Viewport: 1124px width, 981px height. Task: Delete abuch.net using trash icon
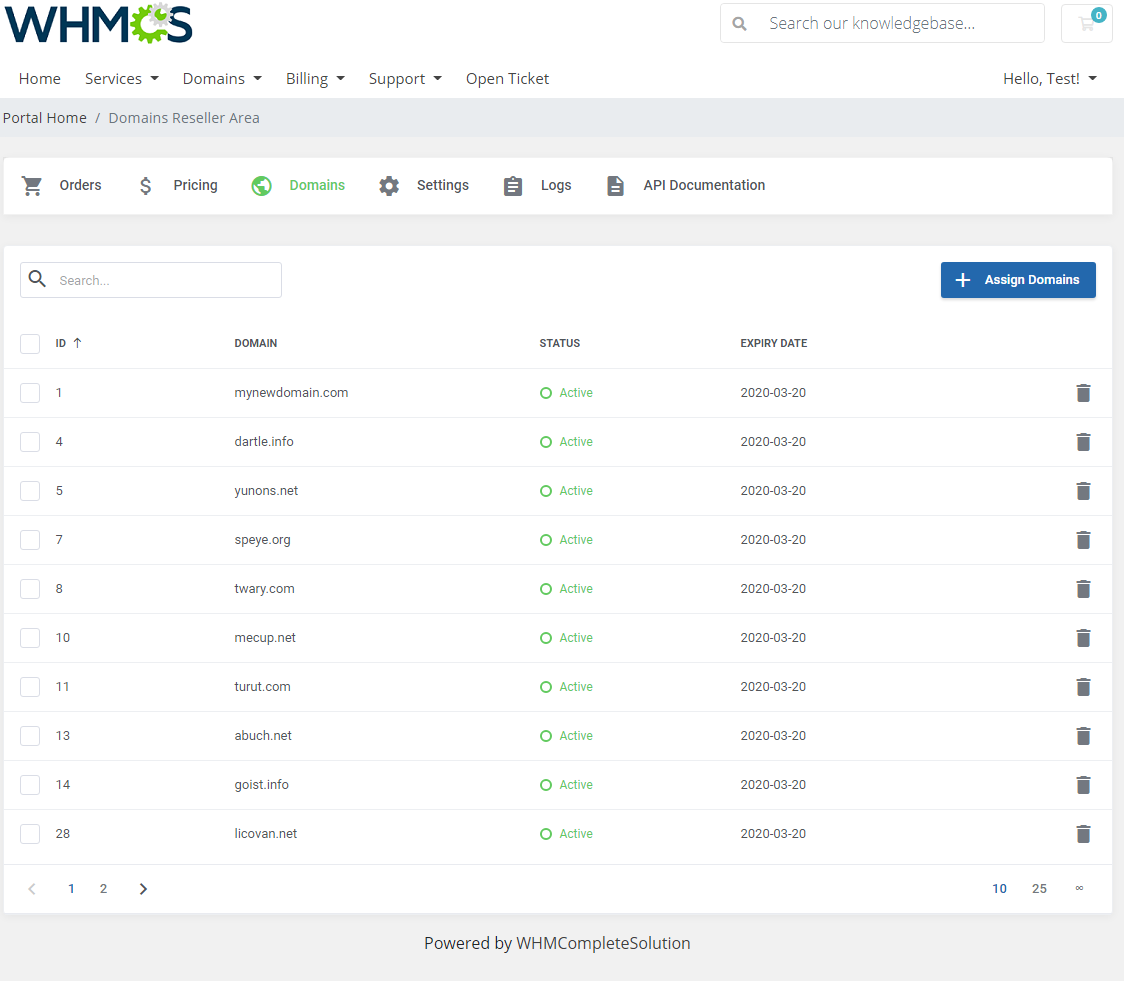(1083, 736)
